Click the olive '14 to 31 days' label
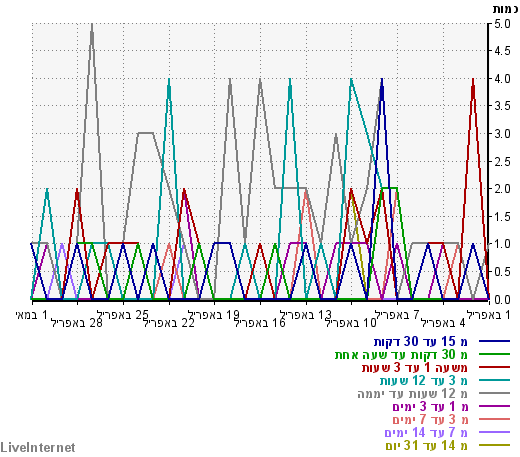Viewport: 520px width, 457px height. 427,445
